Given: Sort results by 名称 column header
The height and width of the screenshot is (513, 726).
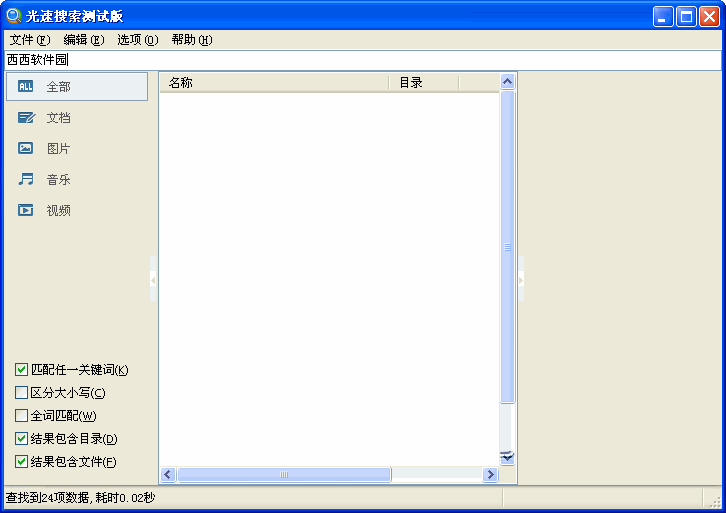Looking at the screenshot, I should 273,83.
